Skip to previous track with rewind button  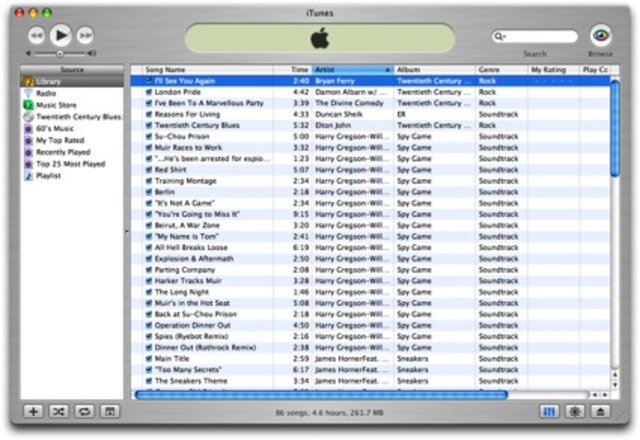(36, 36)
